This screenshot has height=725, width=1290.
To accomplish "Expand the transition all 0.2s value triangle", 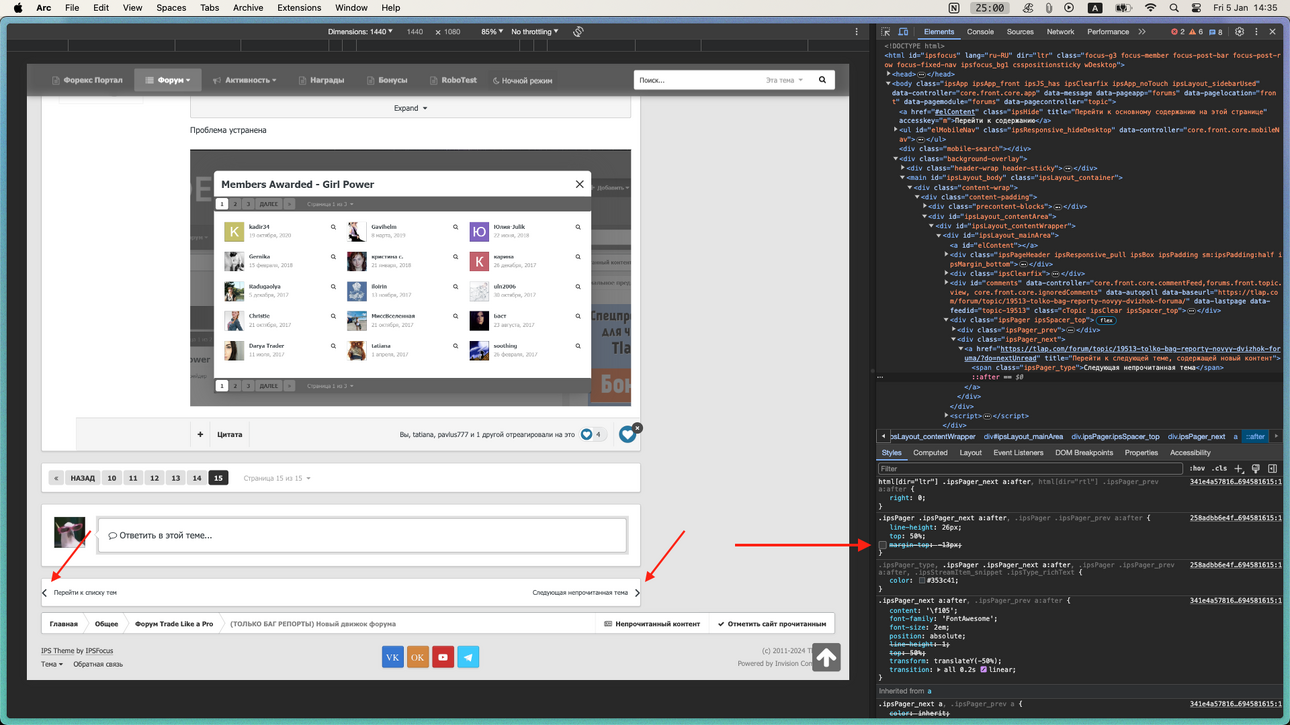I will pyautogui.click(x=939, y=670).
